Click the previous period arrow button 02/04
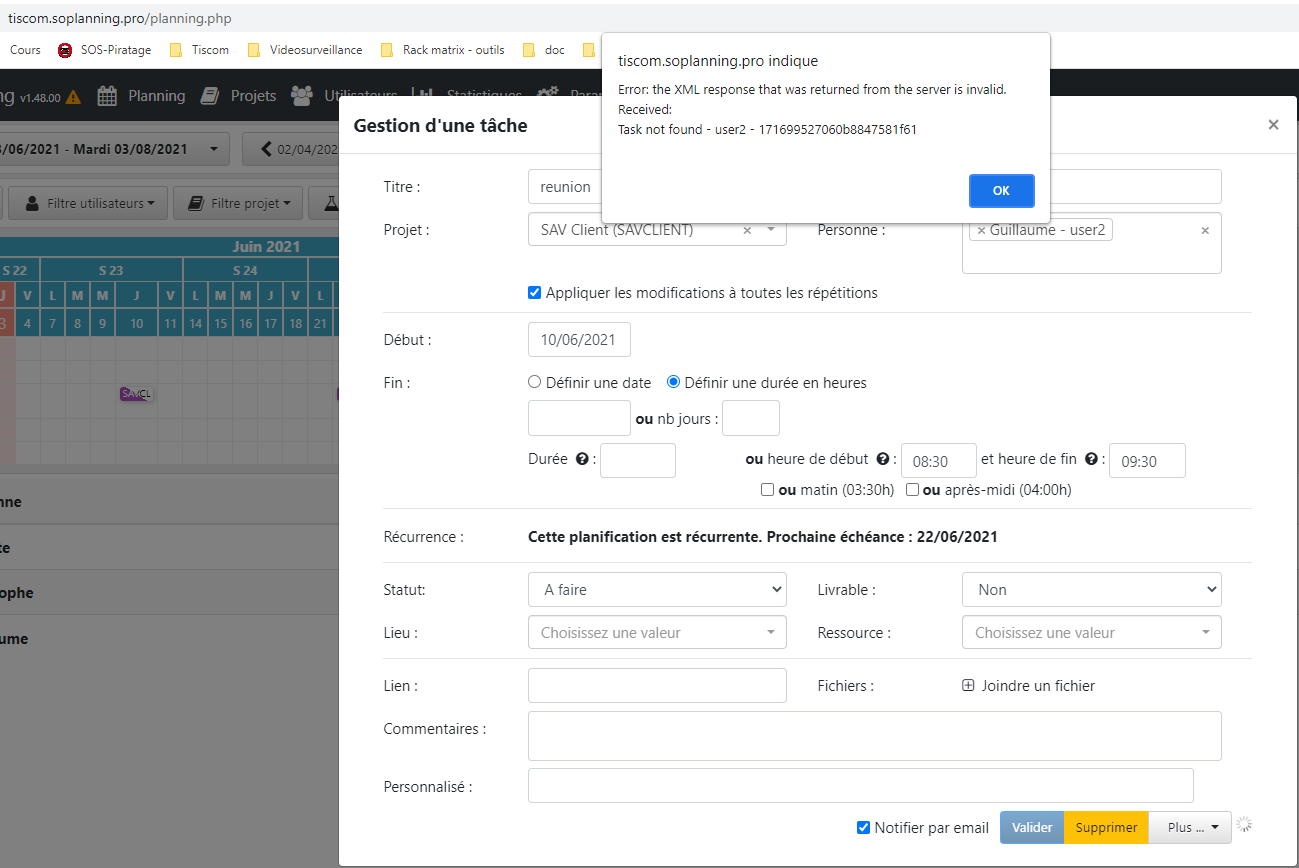 (291, 149)
